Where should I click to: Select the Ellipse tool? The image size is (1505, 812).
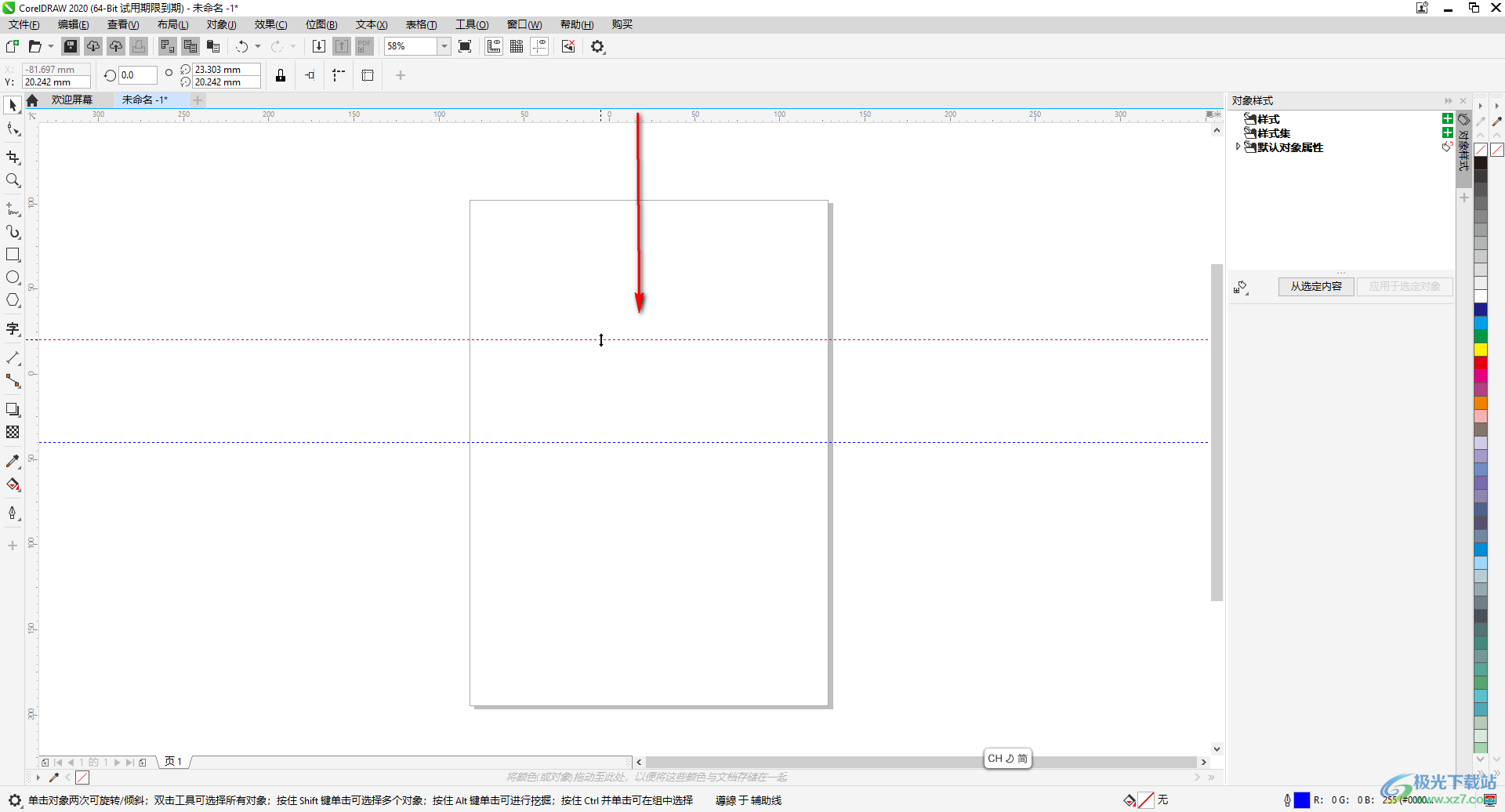(13, 277)
